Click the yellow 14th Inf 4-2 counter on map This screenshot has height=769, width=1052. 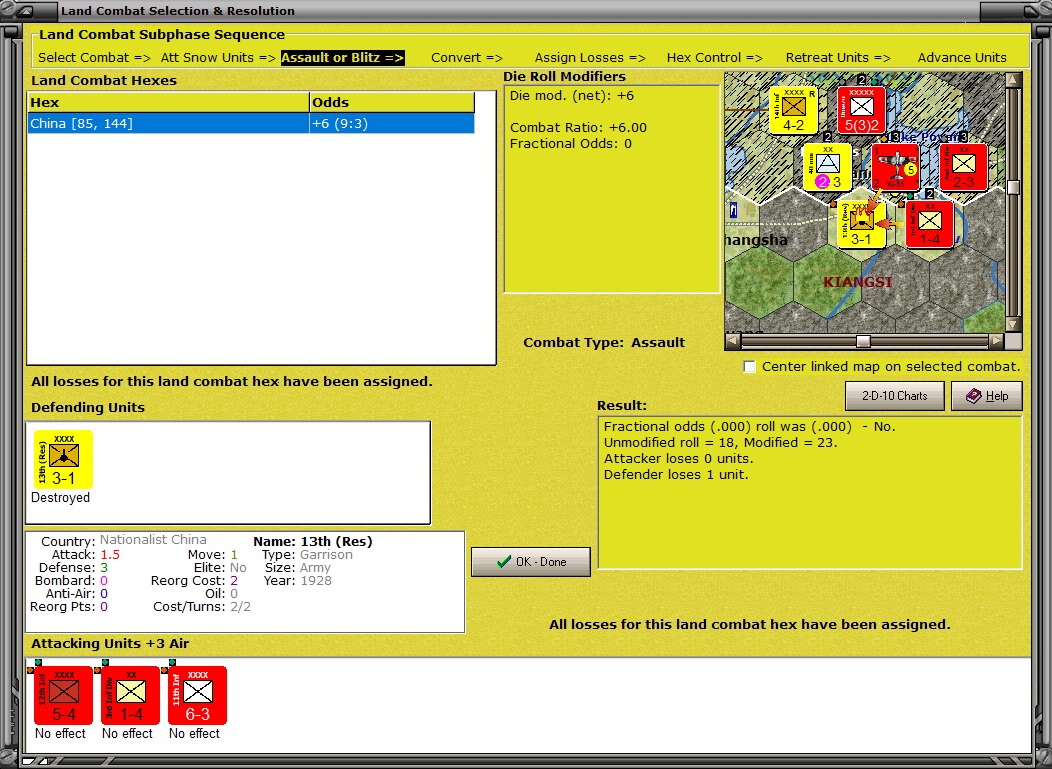pyautogui.click(x=794, y=110)
